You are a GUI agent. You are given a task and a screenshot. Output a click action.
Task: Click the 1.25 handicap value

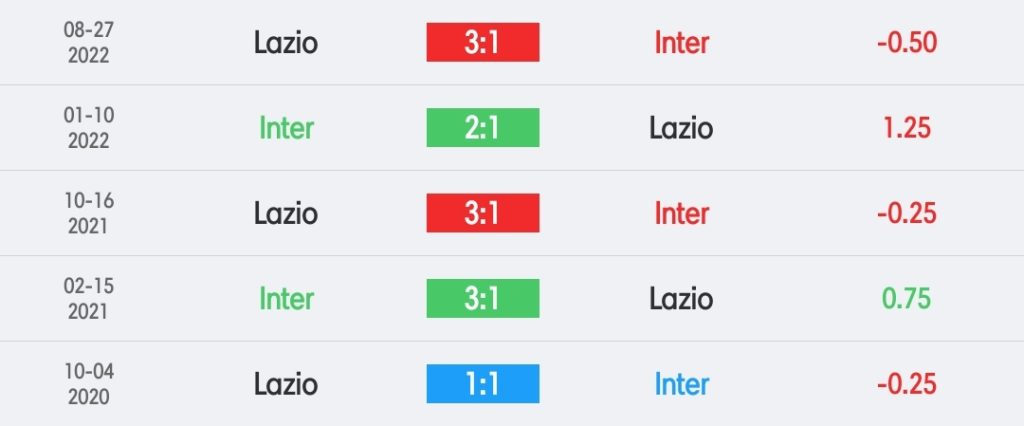pos(906,128)
